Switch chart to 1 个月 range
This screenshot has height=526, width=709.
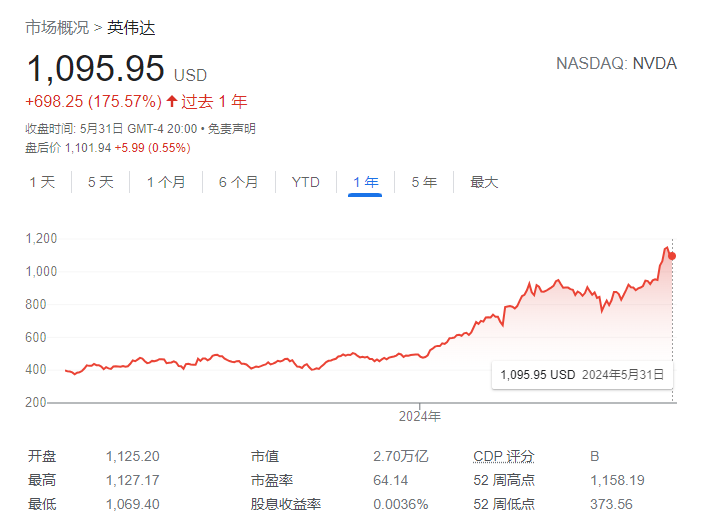[x=166, y=182]
